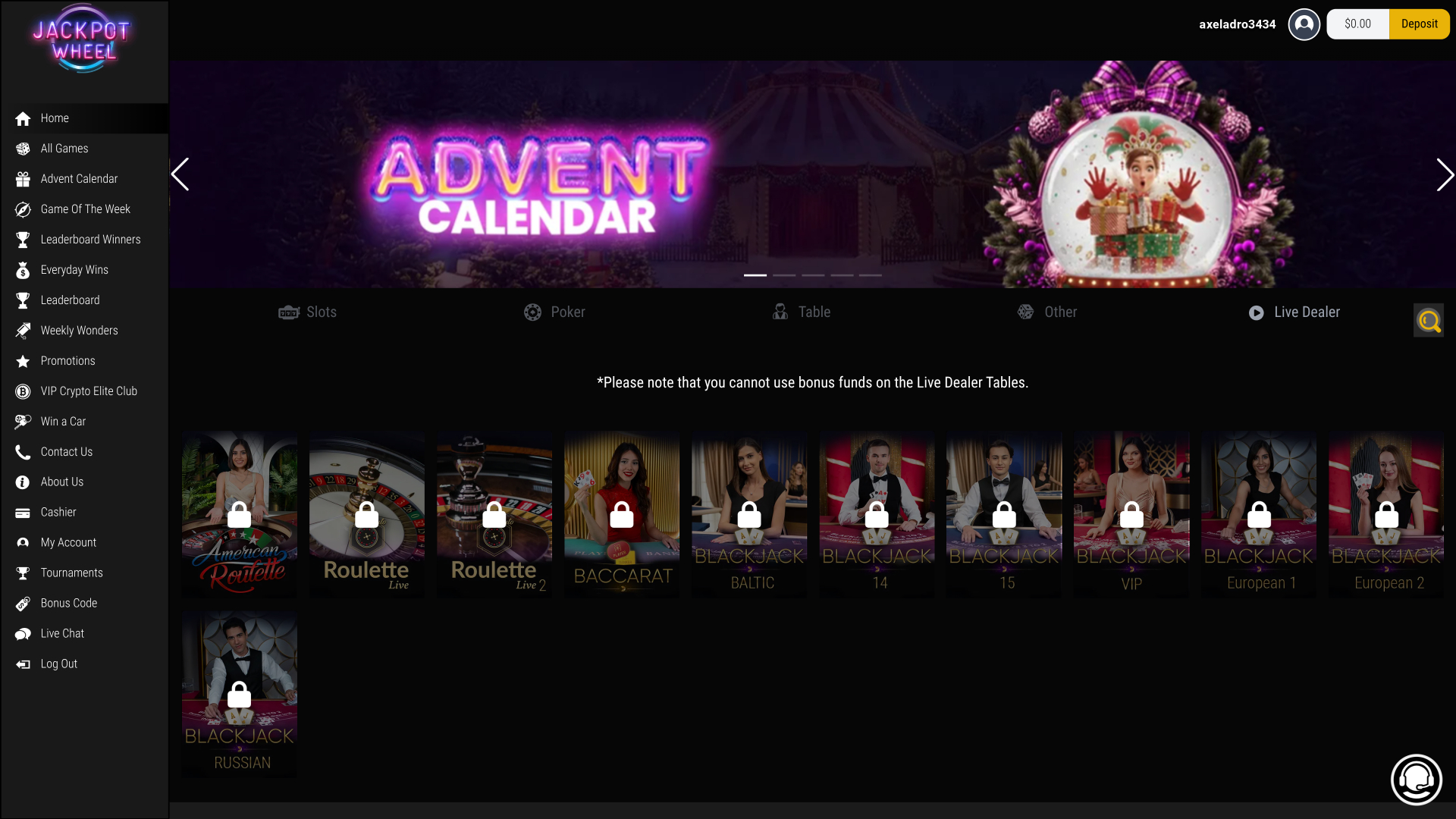This screenshot has height=819, width=1456.
Task: Select the Table games category
Action: pos(801,312)
